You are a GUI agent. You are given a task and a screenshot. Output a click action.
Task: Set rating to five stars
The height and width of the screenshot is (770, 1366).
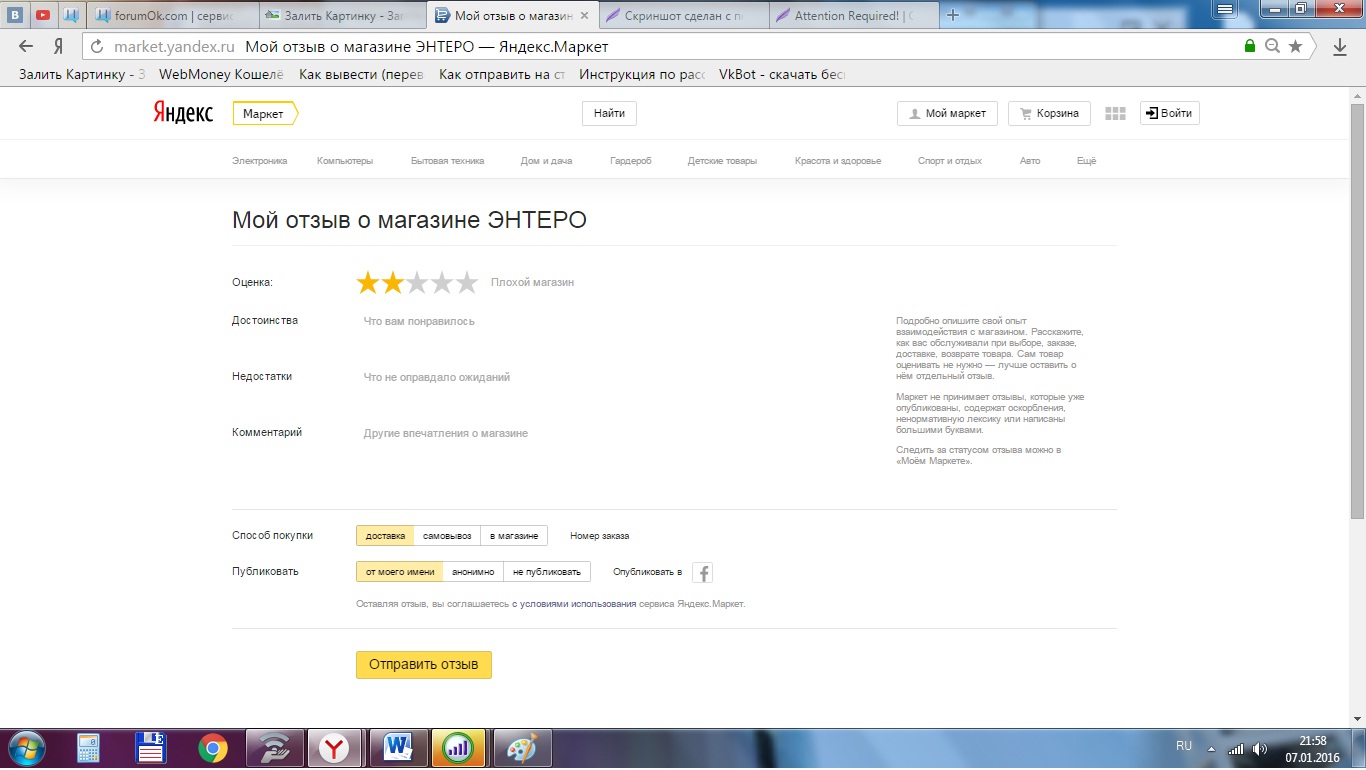[x=467, y=283]
